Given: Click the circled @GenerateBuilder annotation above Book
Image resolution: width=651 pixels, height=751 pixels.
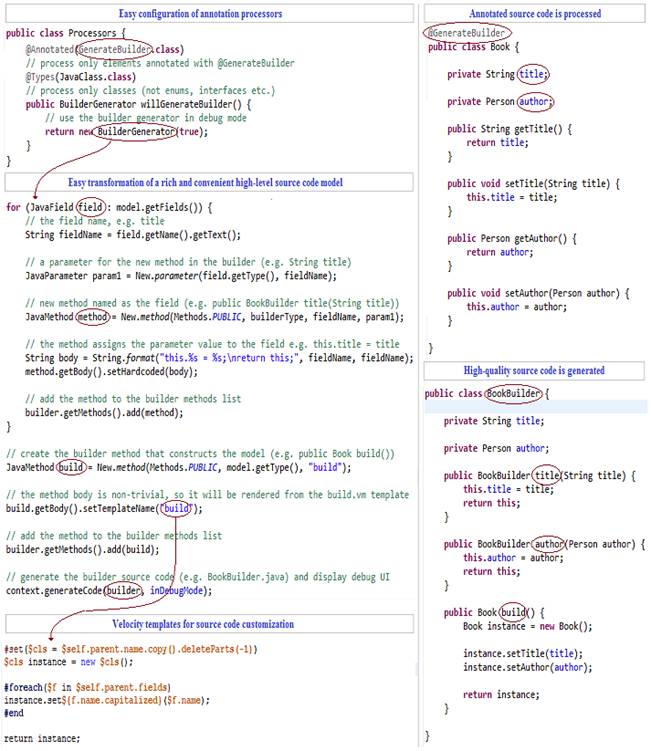Looking at the screenshot, I should 462,32.
